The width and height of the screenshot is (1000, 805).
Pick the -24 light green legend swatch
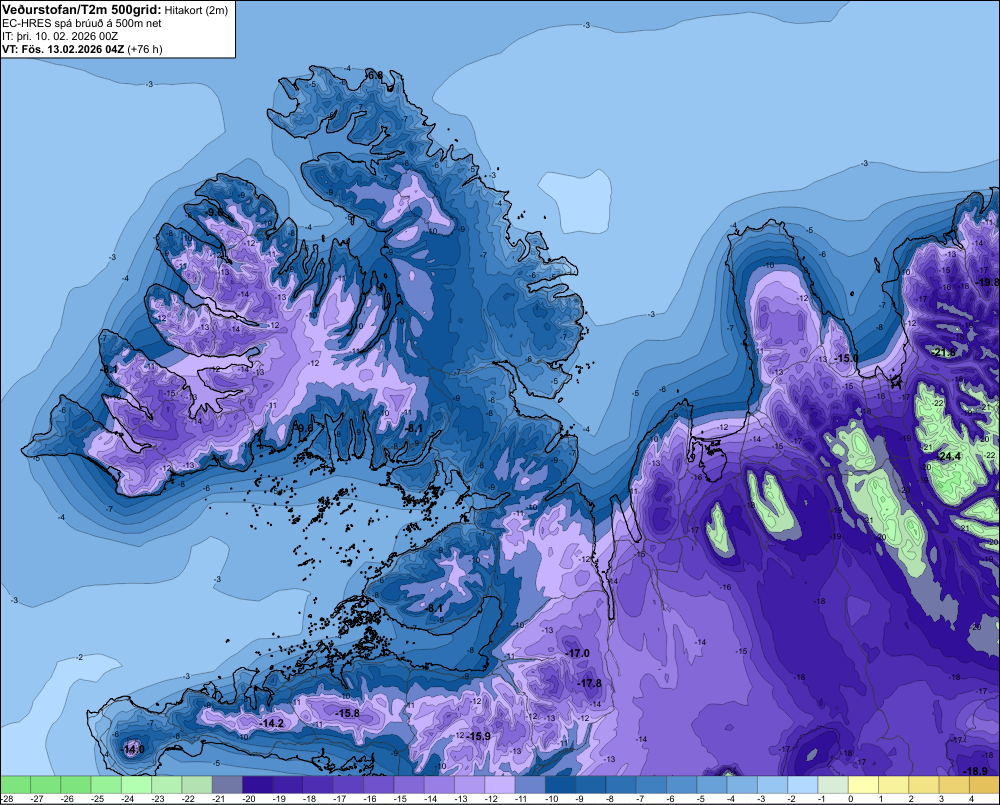pyautogui.click(x=136, y=785)
